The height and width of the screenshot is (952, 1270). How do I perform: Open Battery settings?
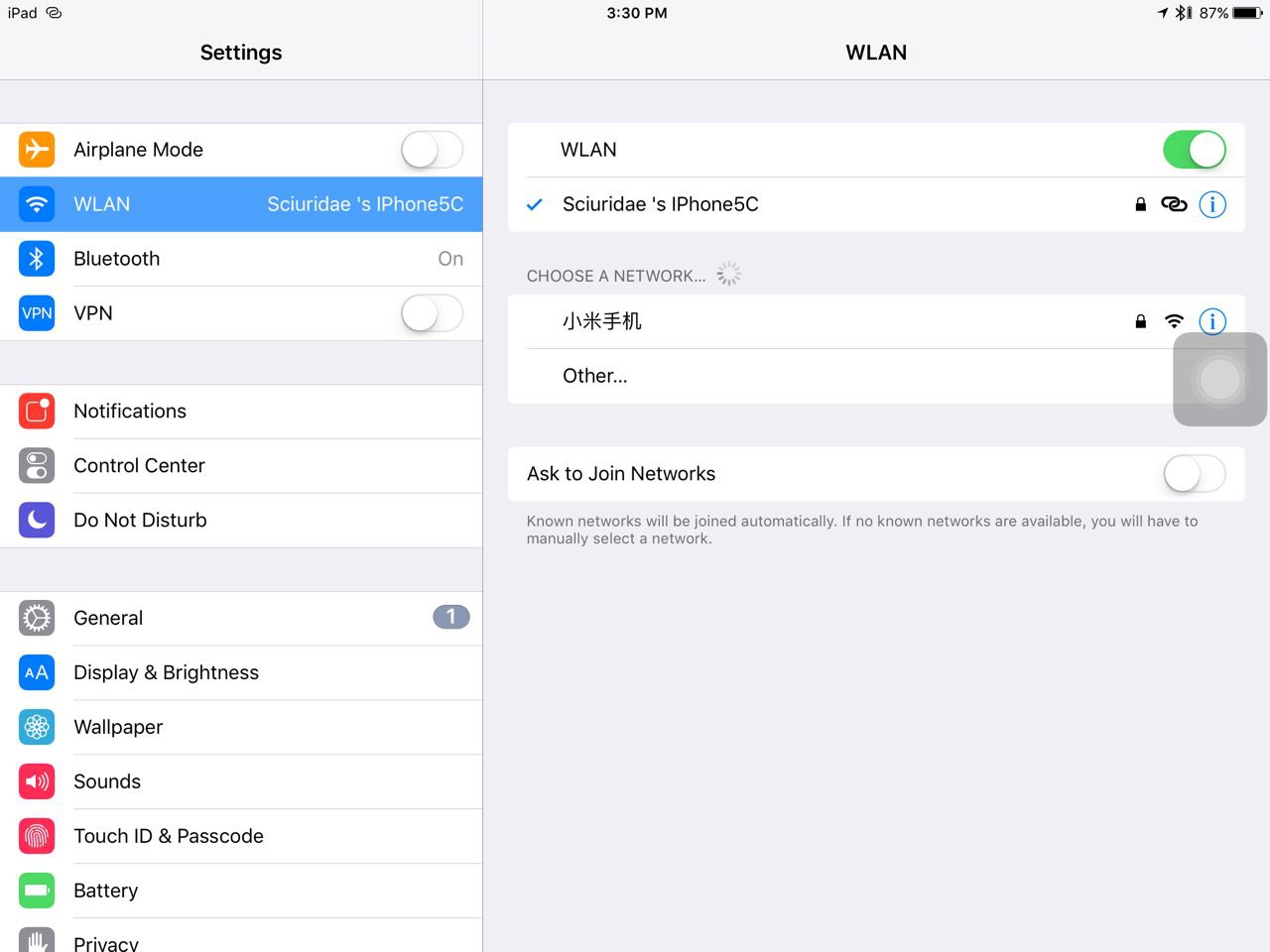tap(241, 891)
